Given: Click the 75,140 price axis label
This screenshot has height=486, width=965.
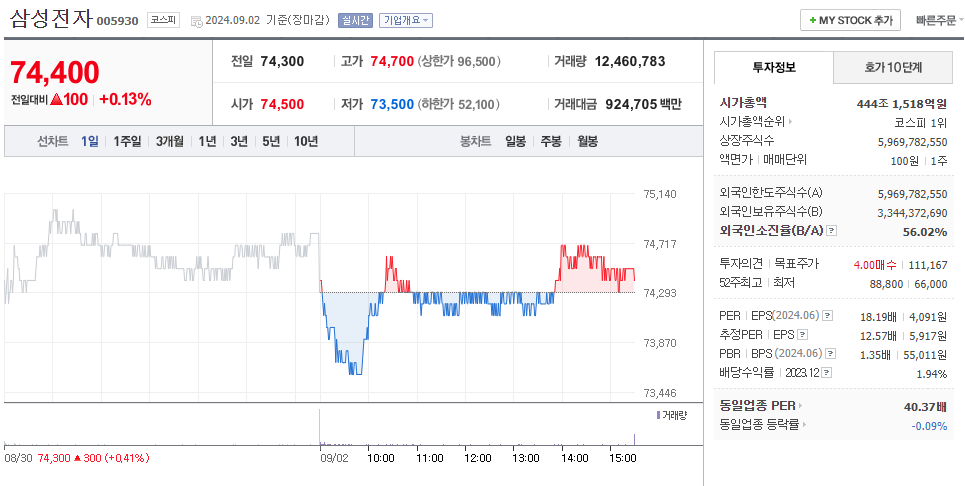Looking at the screenshot, I should tap(660, 194).
